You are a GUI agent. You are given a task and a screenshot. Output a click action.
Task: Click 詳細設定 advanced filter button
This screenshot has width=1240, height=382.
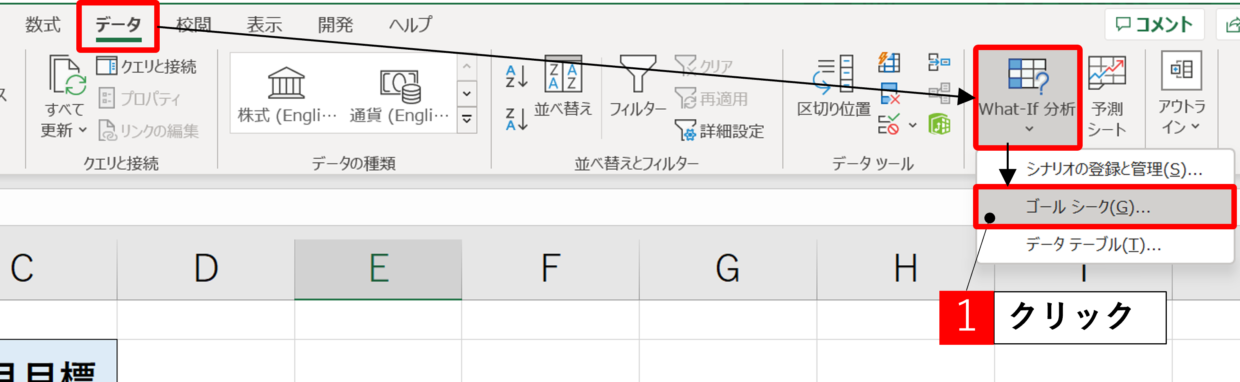720,130
